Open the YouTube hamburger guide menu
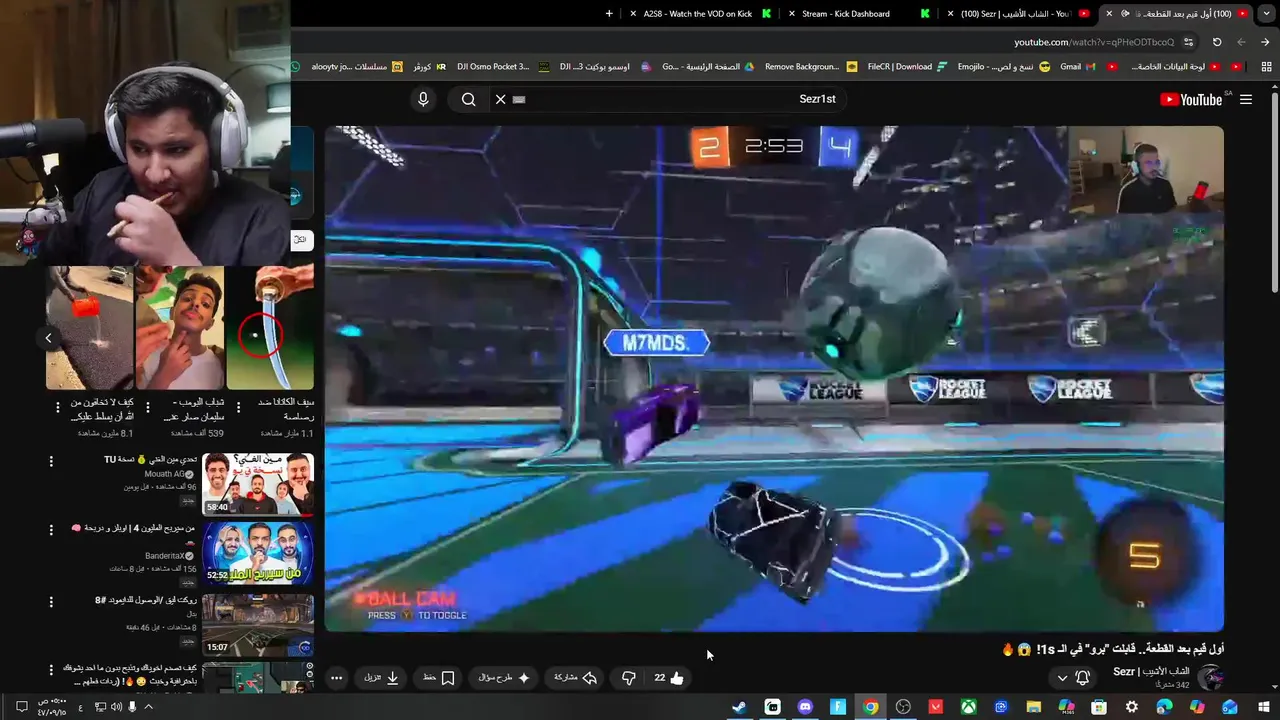The height and width of the screenshot is (720, 1280). [1245, 99]
